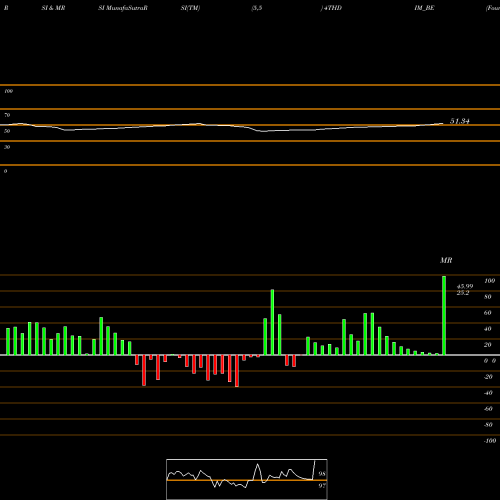
Task: Click the 45.99 value beside the tallest bar
Action: coord(465,286)
